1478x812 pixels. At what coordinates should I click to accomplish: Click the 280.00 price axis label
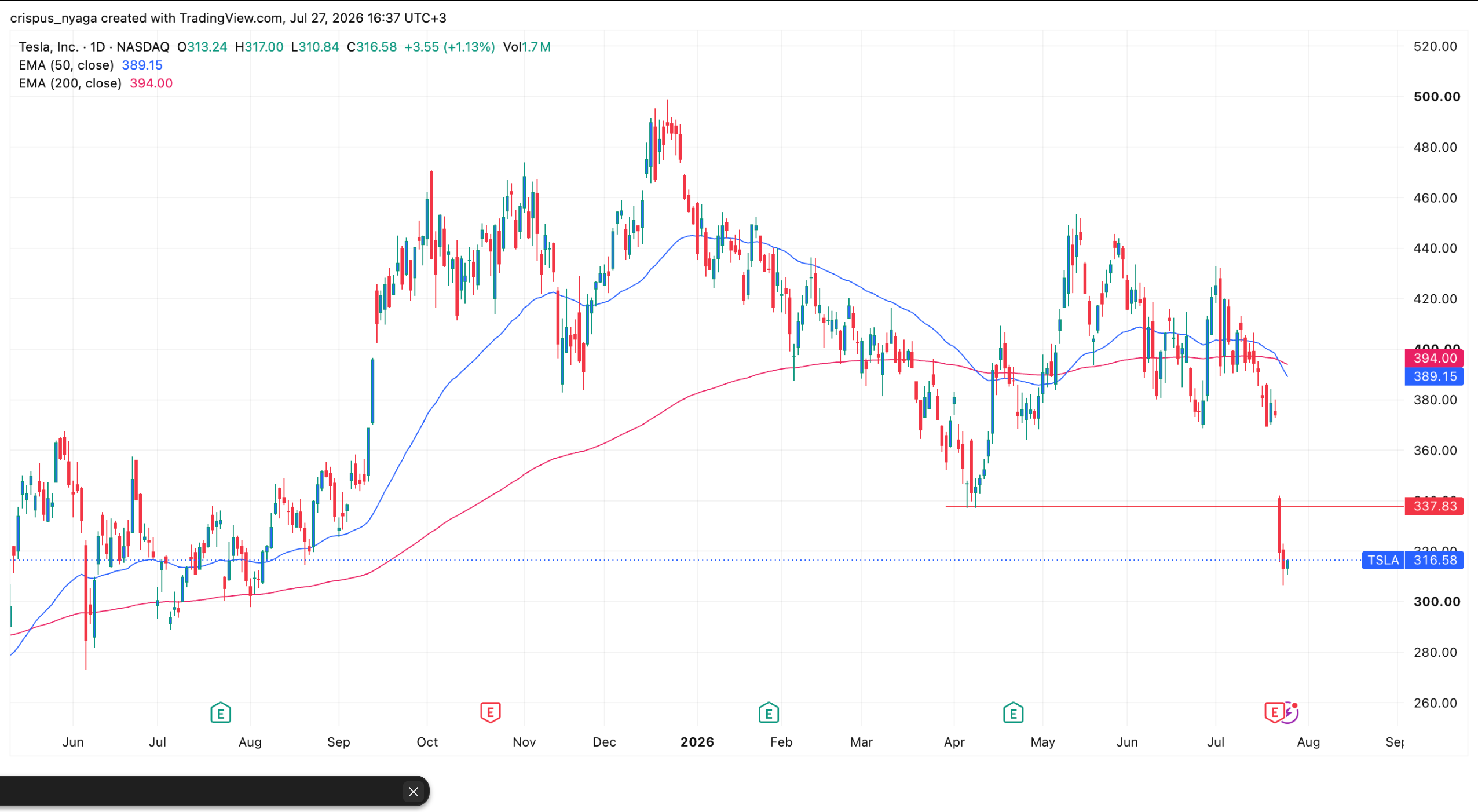point(1435,652)
